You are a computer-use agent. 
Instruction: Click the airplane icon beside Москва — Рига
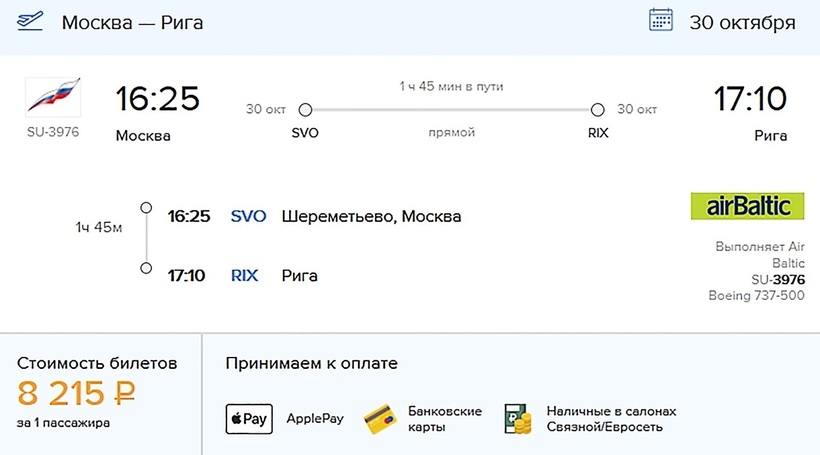[32, 21]
